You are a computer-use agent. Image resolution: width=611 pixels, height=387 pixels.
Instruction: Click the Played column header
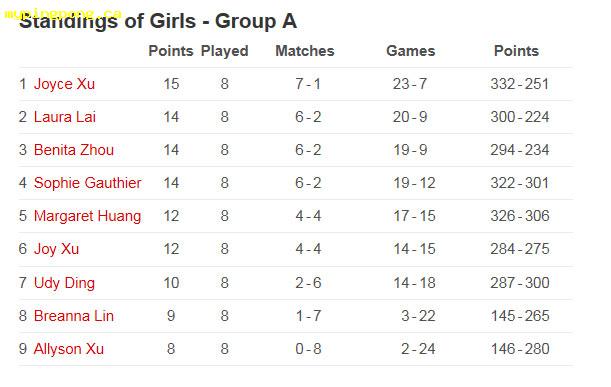tap(224, 51)
